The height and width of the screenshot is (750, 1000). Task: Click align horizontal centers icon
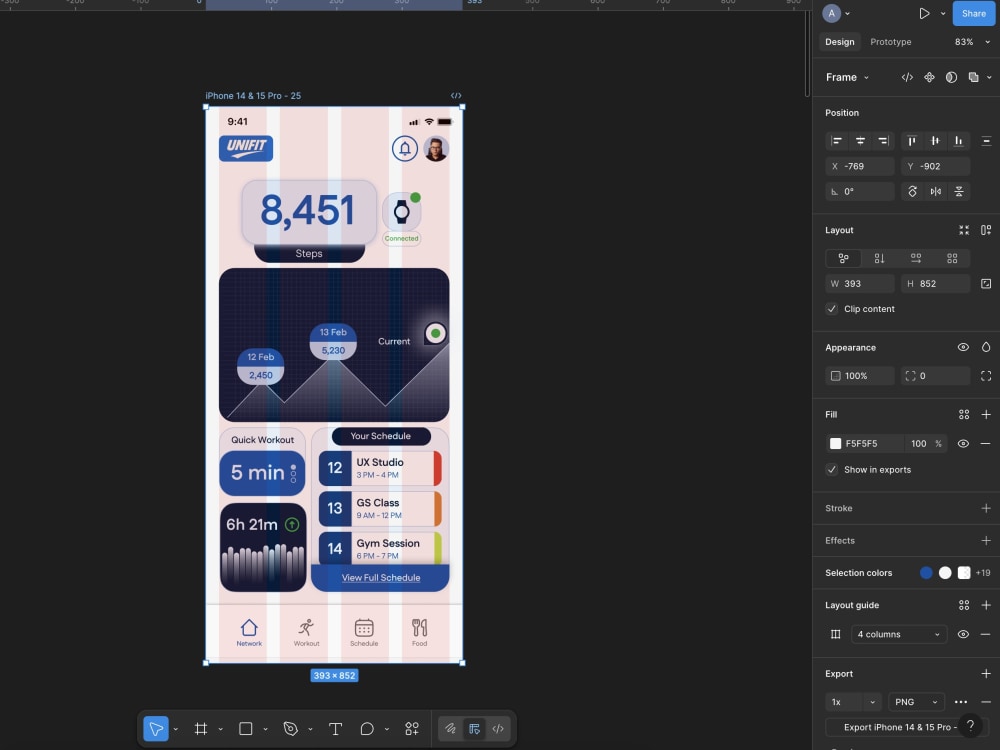[860, 141]
